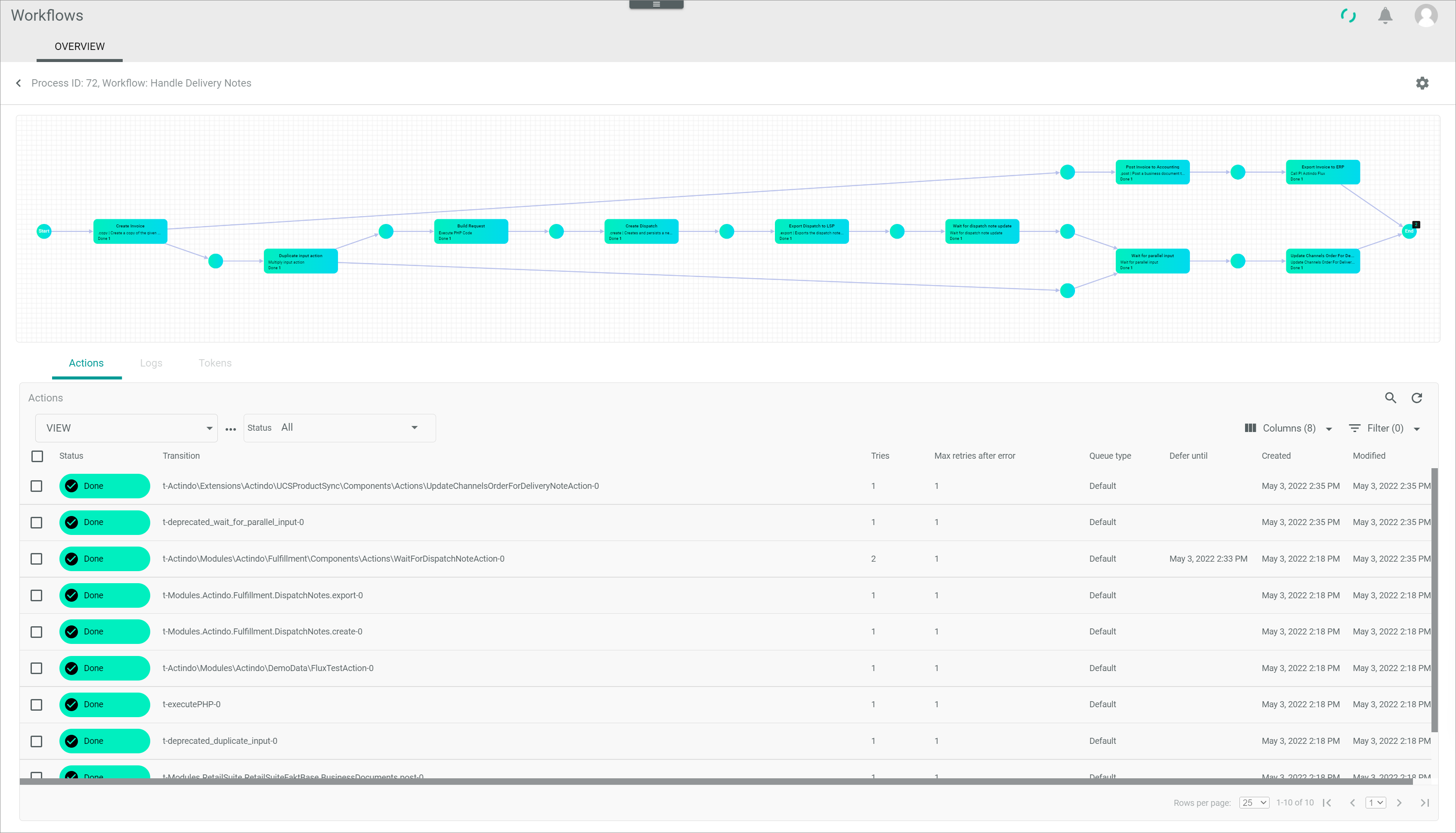Image resolution: width=1456 pixels, height=833 pixels.
Task: Click the three-dots icon beside VIEW
Action: pyautogui.click(x=230, y=429)
